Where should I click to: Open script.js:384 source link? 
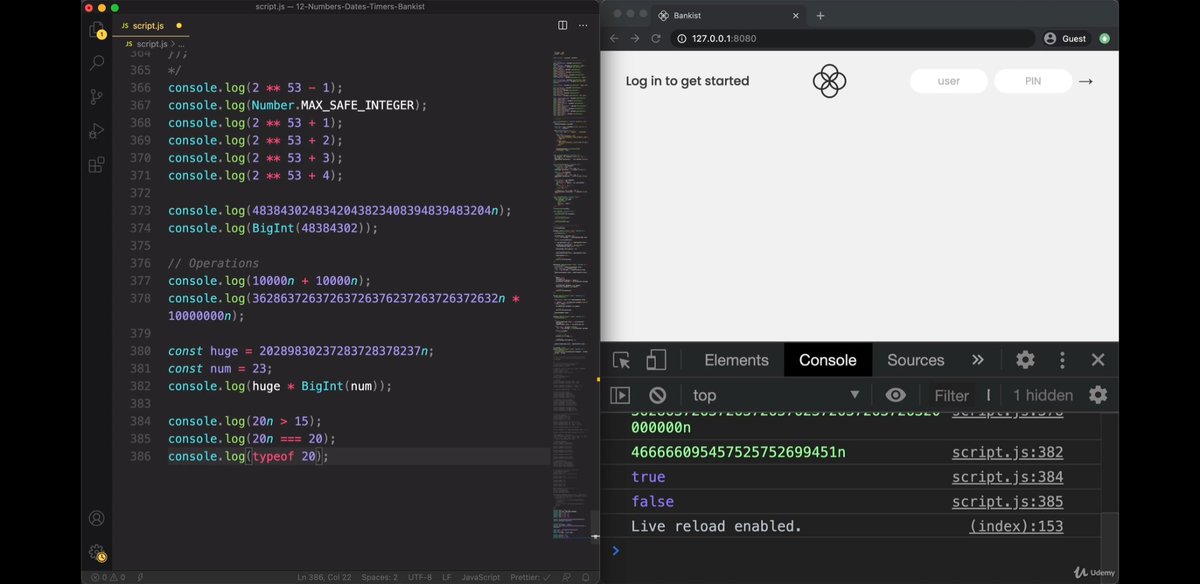click(x=1007, y=477)
